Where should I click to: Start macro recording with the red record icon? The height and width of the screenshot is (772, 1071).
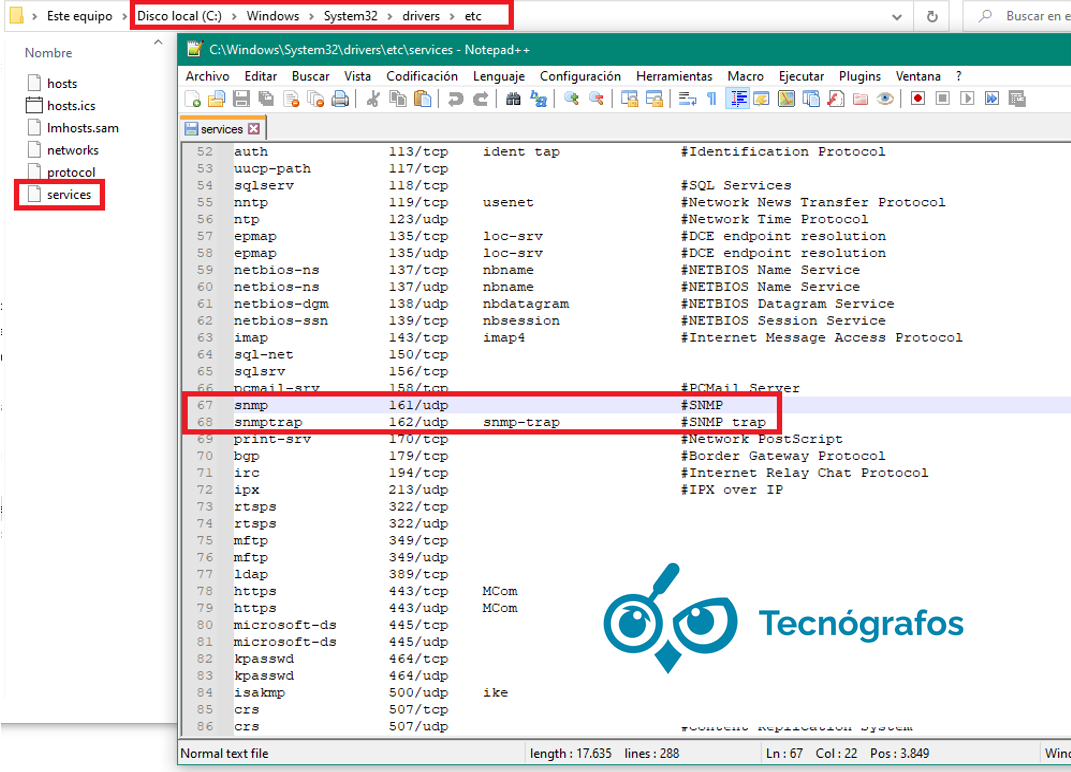pyautogui.click(x=917, y=98)
